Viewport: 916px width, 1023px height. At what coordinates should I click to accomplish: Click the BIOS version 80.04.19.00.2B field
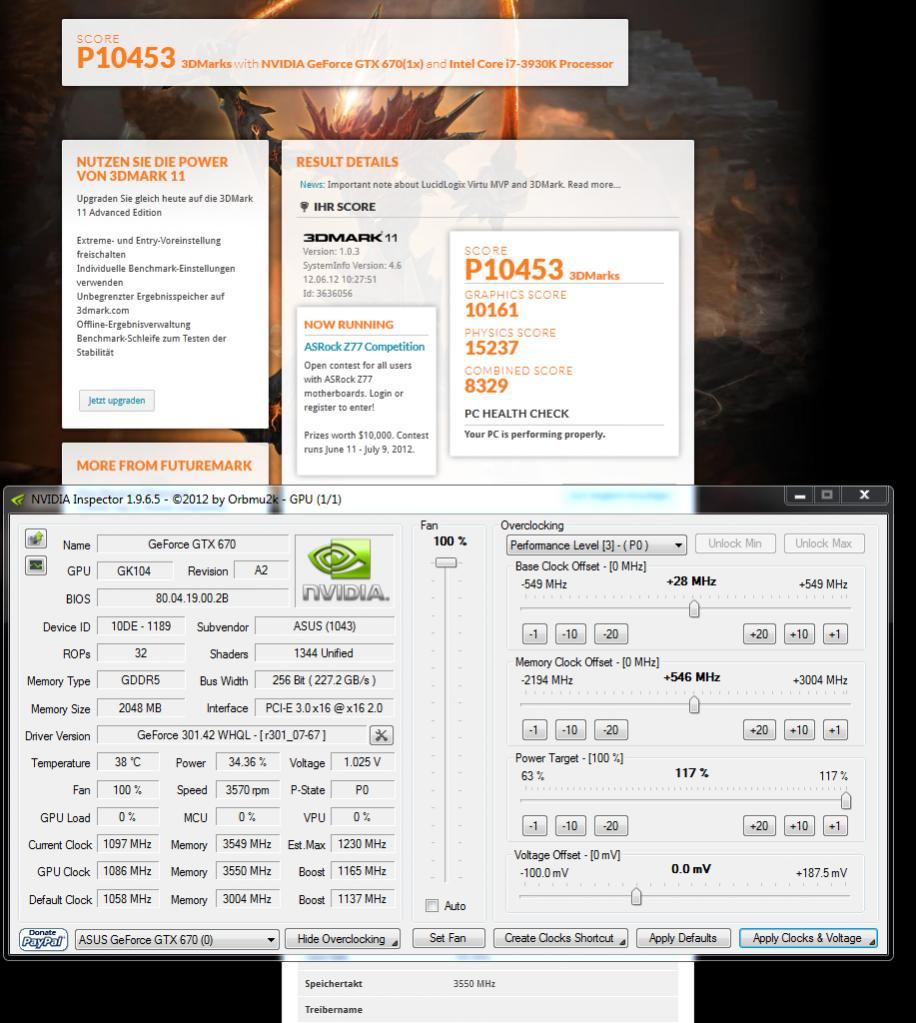click(192, 598)
